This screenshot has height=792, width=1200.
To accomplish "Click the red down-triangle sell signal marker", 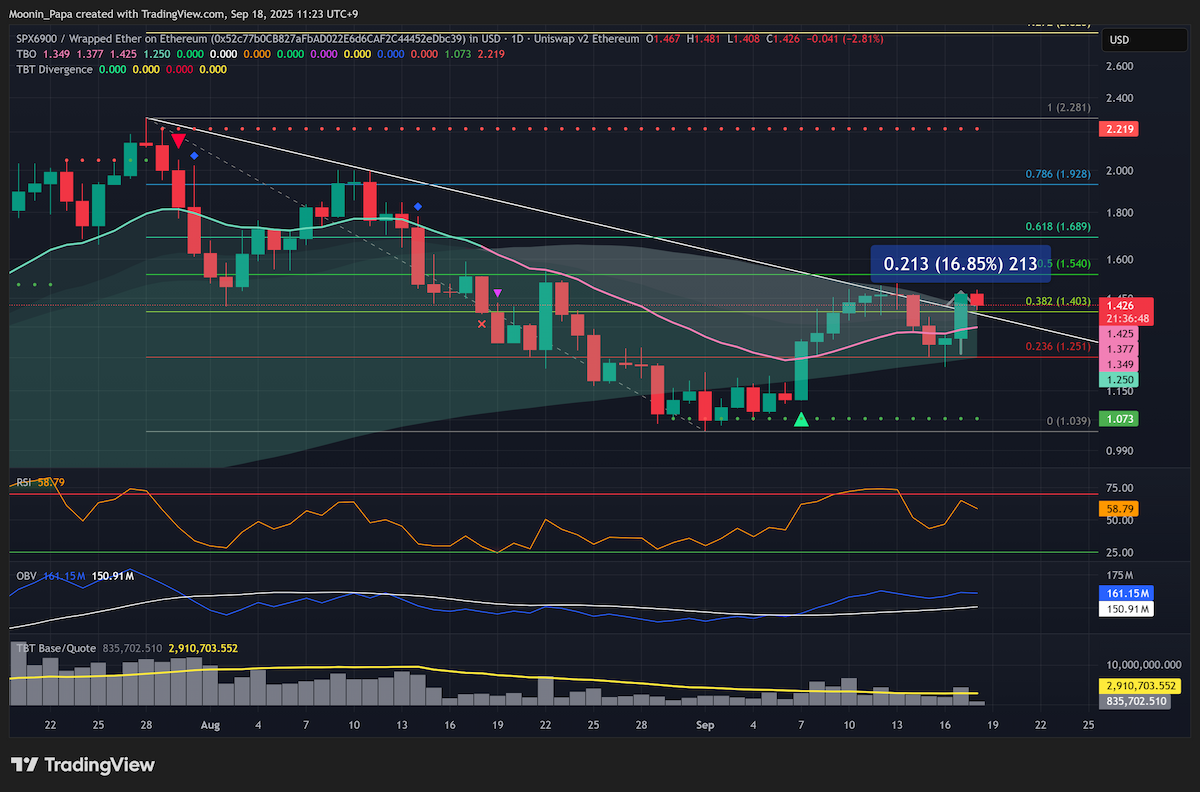I will coord(177,141).
